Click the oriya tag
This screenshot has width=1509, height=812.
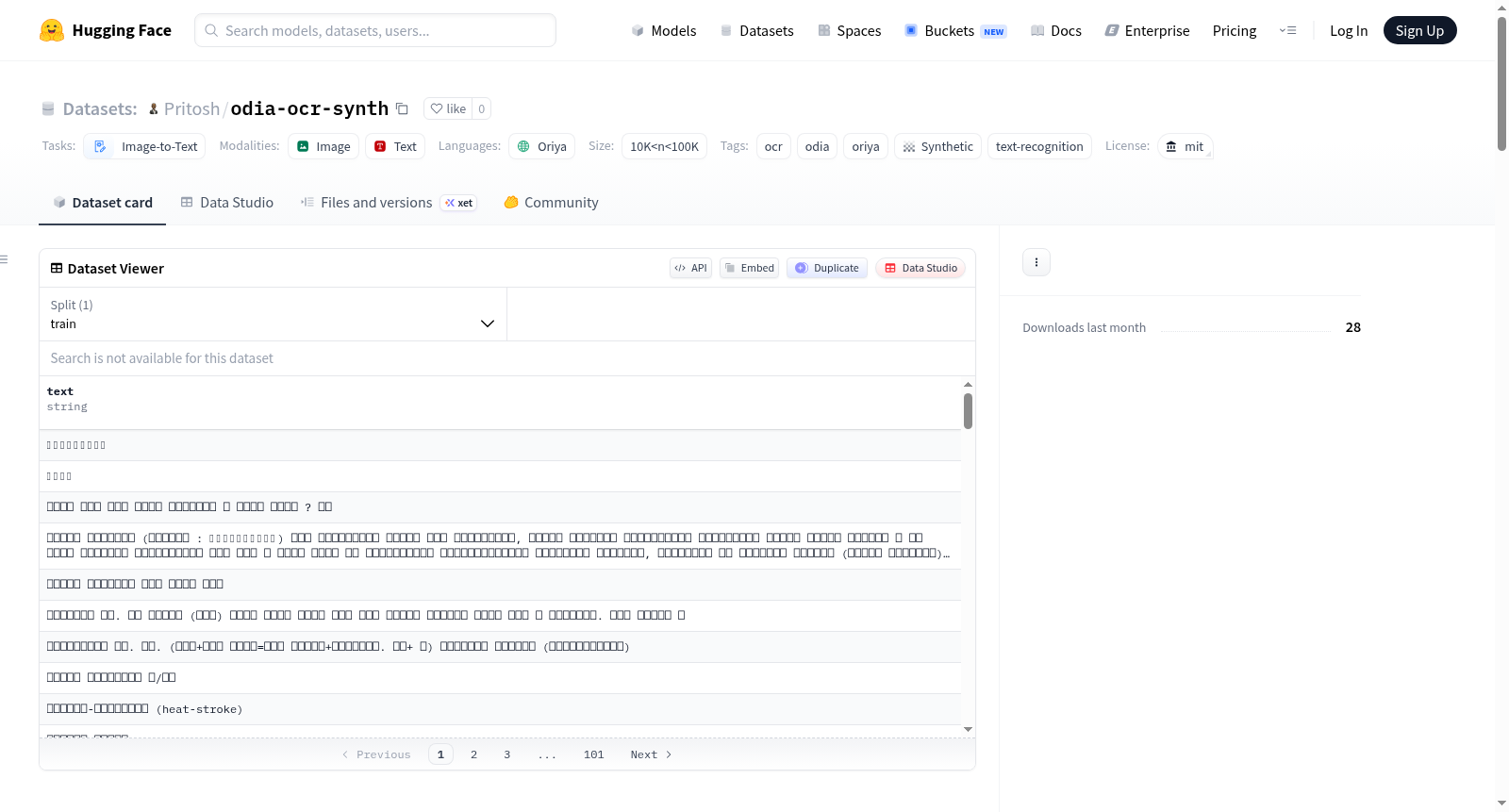click(866, 146)
